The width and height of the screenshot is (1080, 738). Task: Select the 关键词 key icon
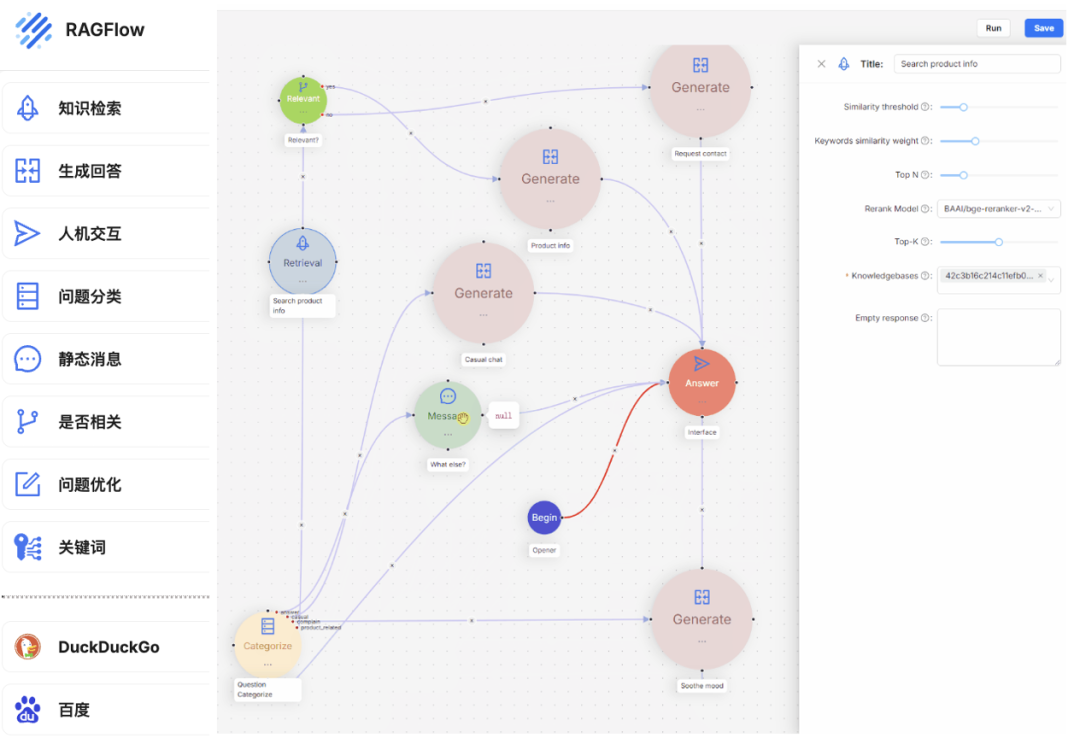[28, 547]
